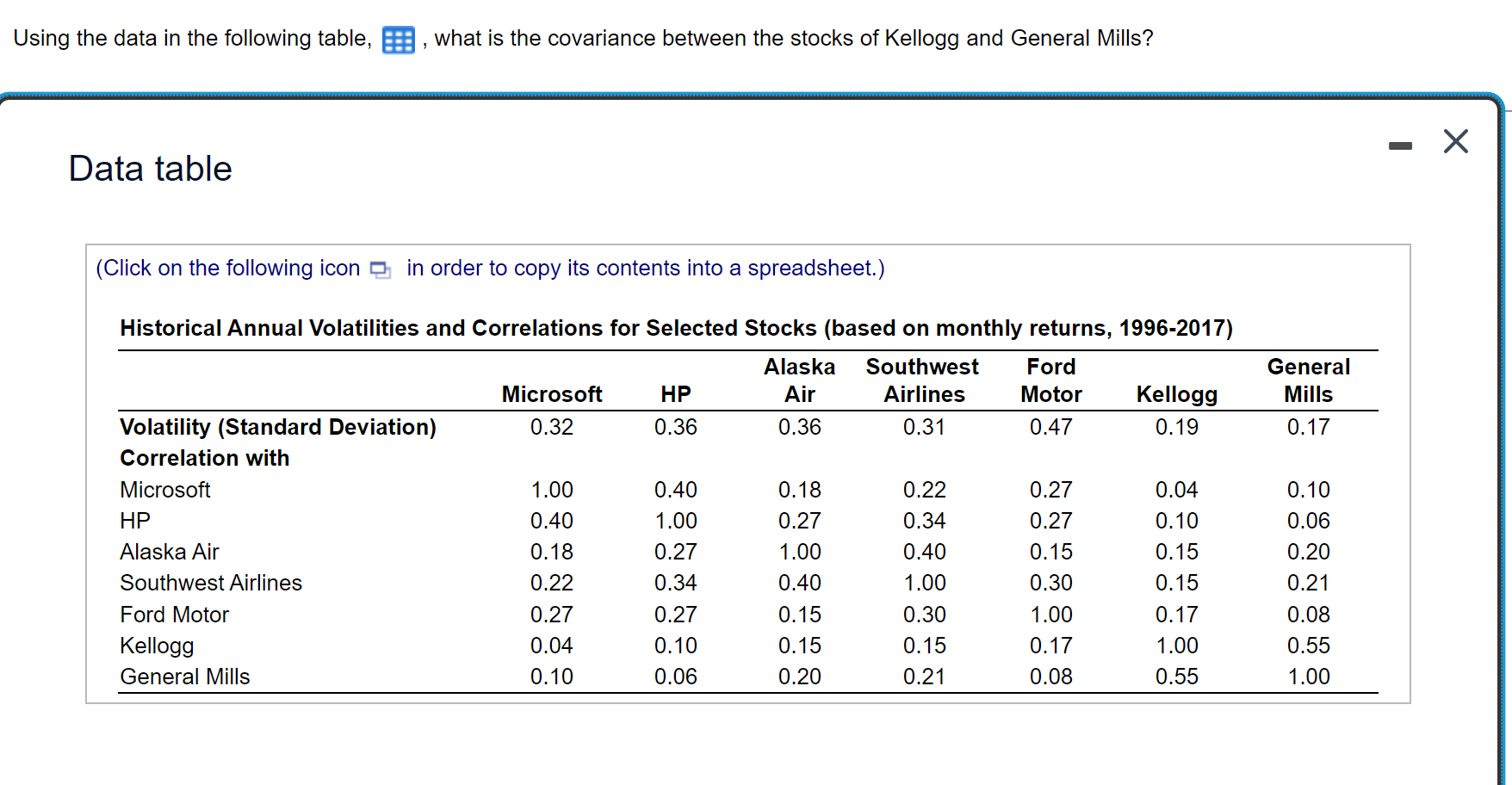
Task: Click the Southwest Airlines row label
Action: (210, 583)
